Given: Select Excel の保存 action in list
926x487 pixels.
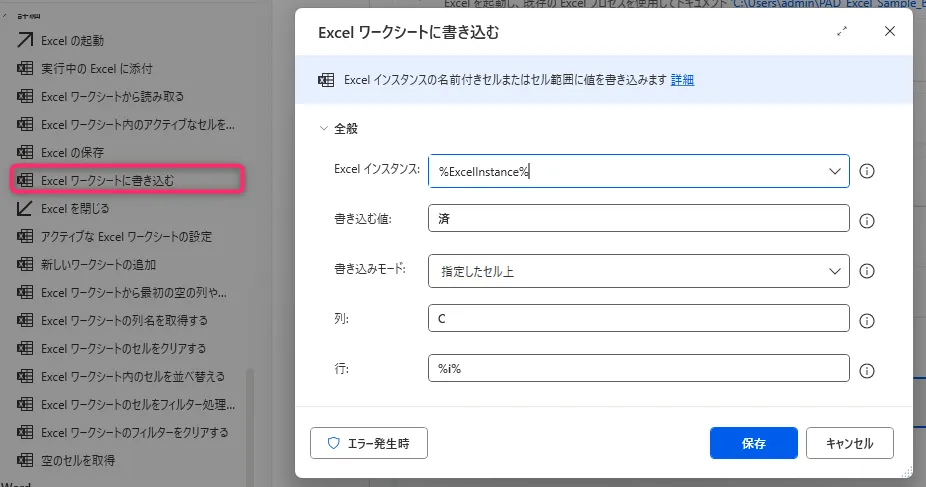Looking at the screenshot, I should 72,152.
